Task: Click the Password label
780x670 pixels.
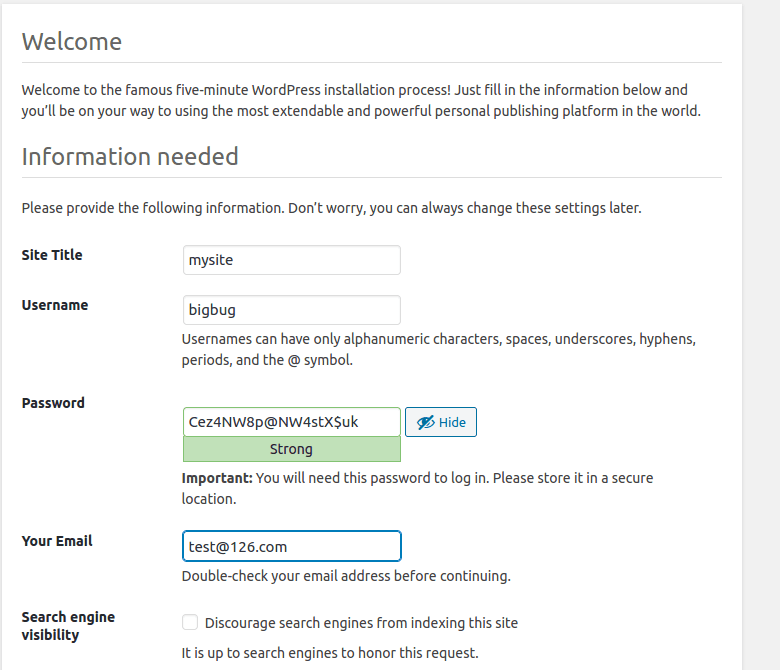Action: pyautogui.click(x=53, y=403)
